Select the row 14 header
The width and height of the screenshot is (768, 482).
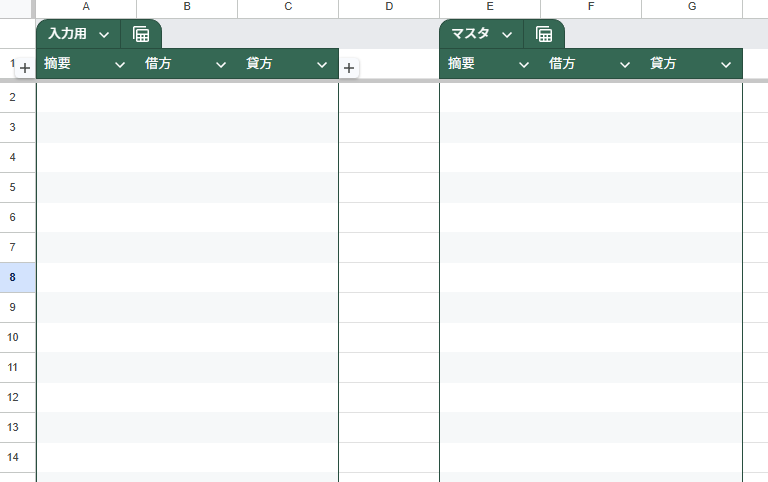(13, 457)
